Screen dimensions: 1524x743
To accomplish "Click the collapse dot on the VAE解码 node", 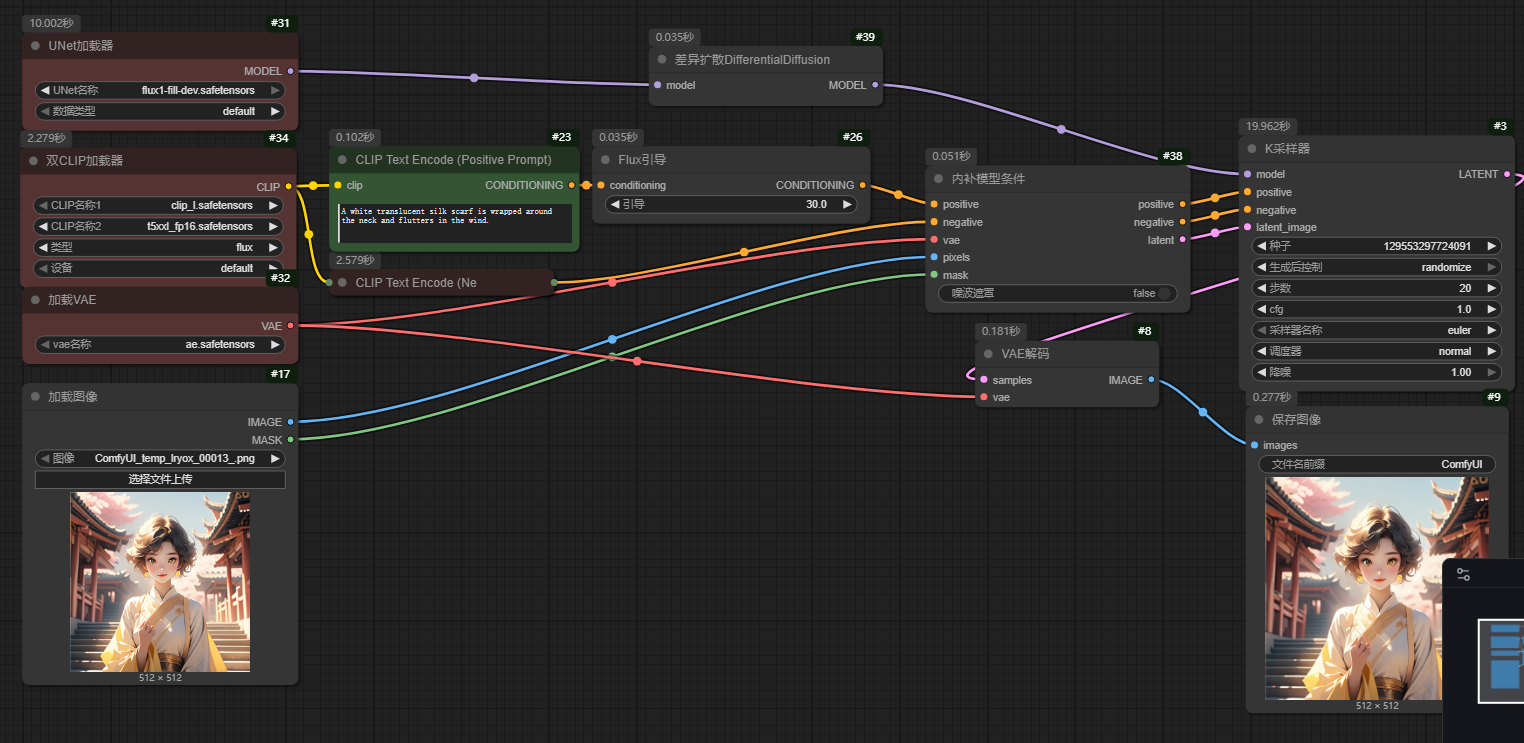I will coord(988,354).
